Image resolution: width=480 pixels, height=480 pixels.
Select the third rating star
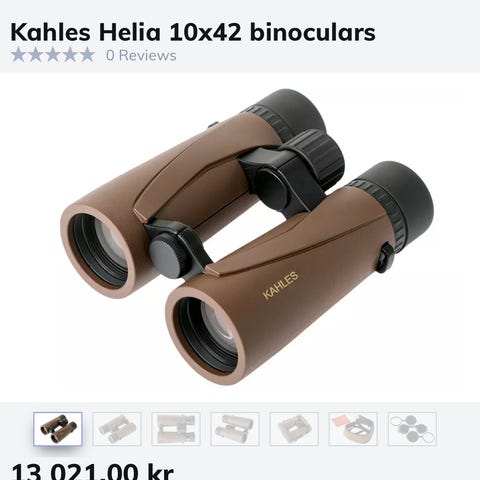pos(53,55)
